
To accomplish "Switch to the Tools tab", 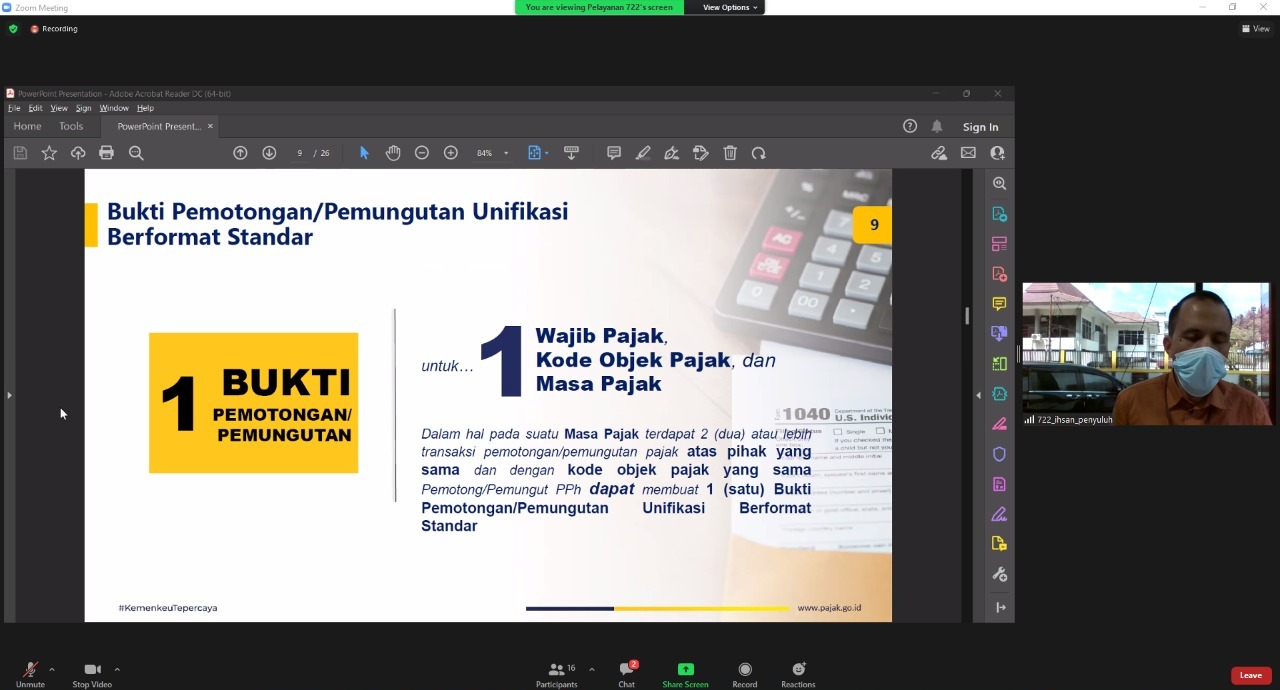I will click(x=71, y=127).
